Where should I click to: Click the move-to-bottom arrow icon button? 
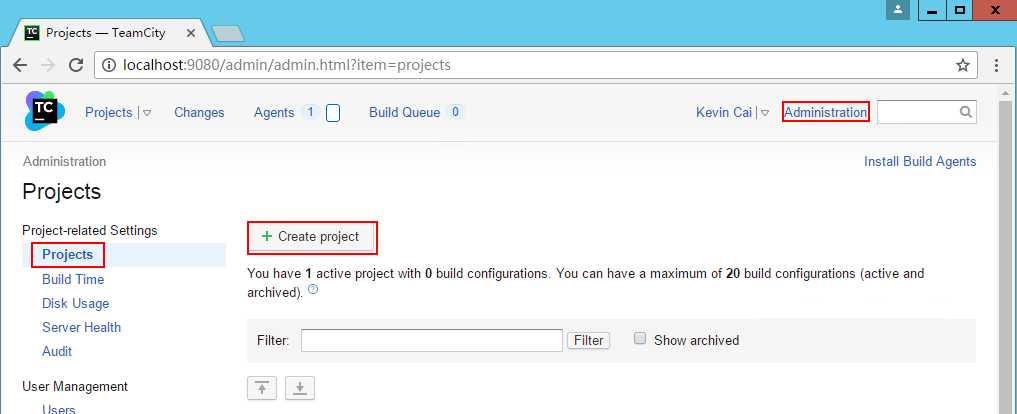coord(300,388)
